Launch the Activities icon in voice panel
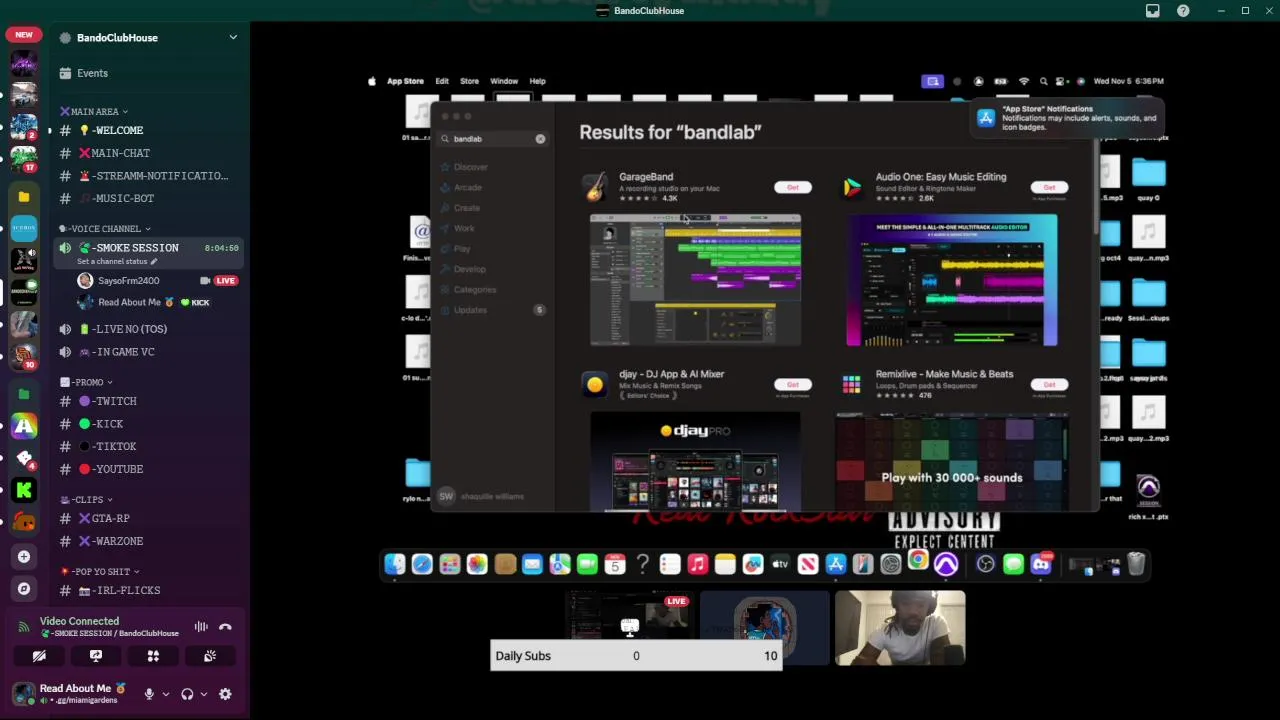1280x720 pixels. click(153, 656)
